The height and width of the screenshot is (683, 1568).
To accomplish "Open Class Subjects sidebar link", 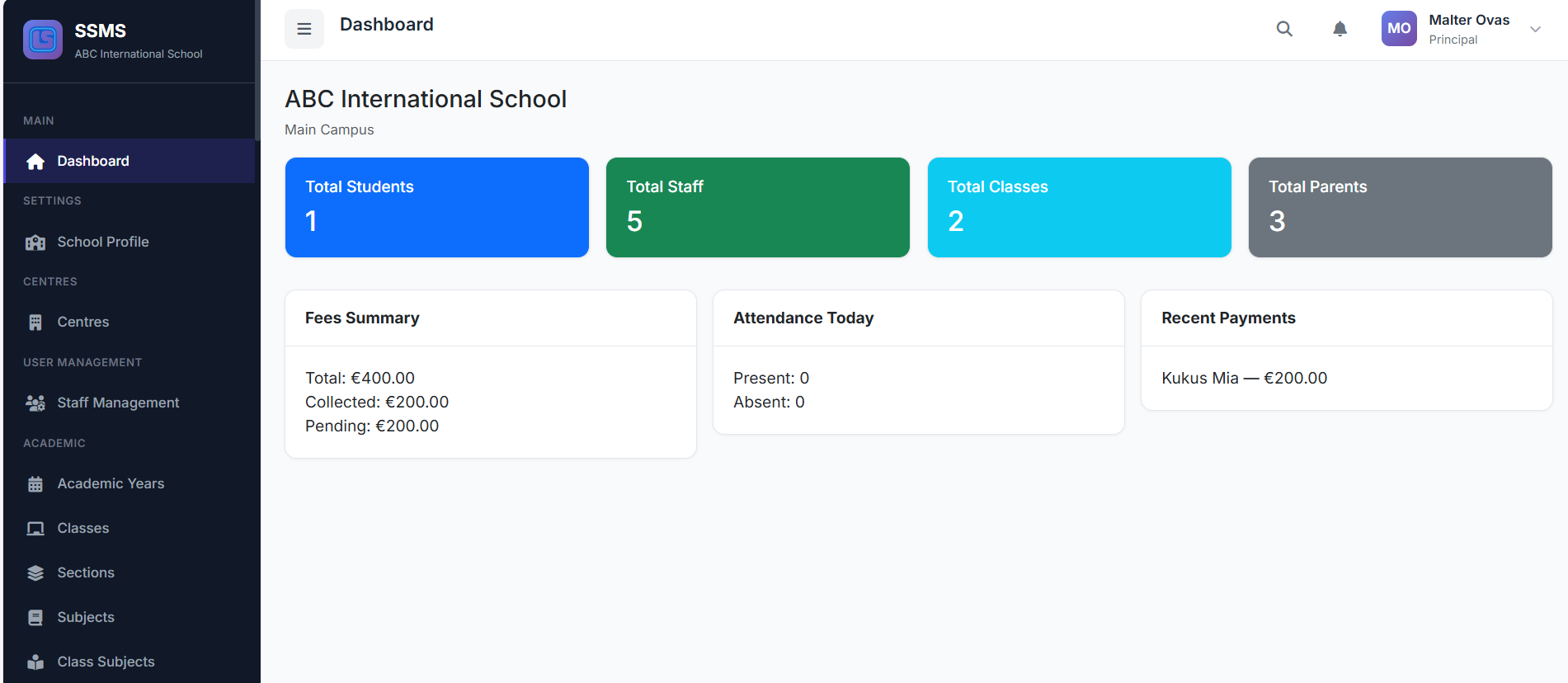I will coord(106,662).
